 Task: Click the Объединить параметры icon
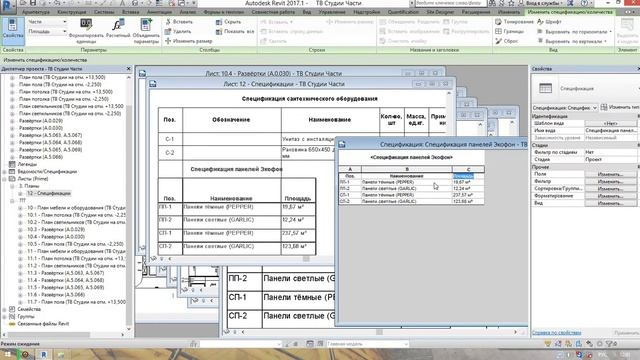pos(146,25)
